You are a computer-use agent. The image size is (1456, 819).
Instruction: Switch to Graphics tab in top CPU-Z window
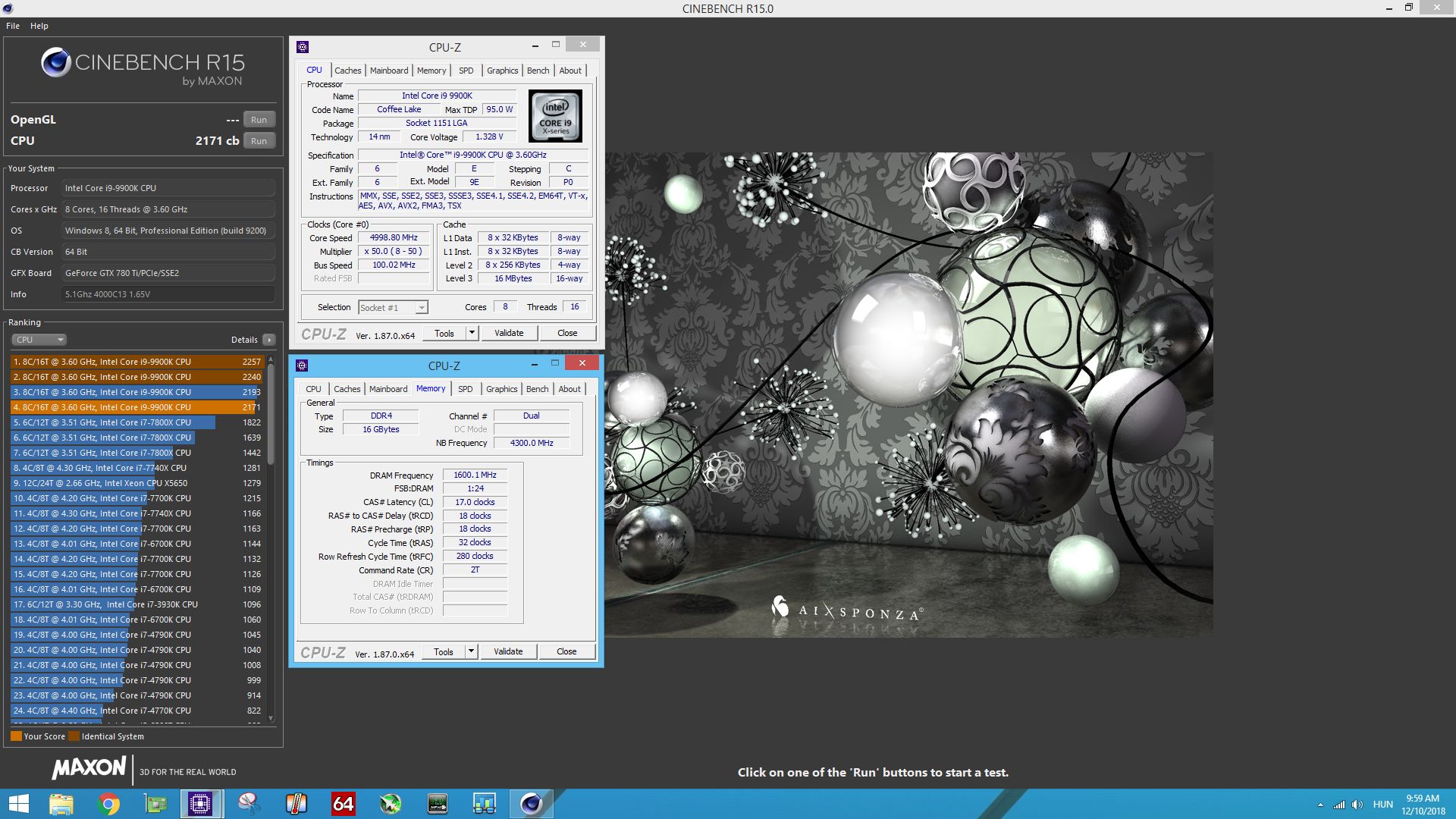click(x=503, y=71)
